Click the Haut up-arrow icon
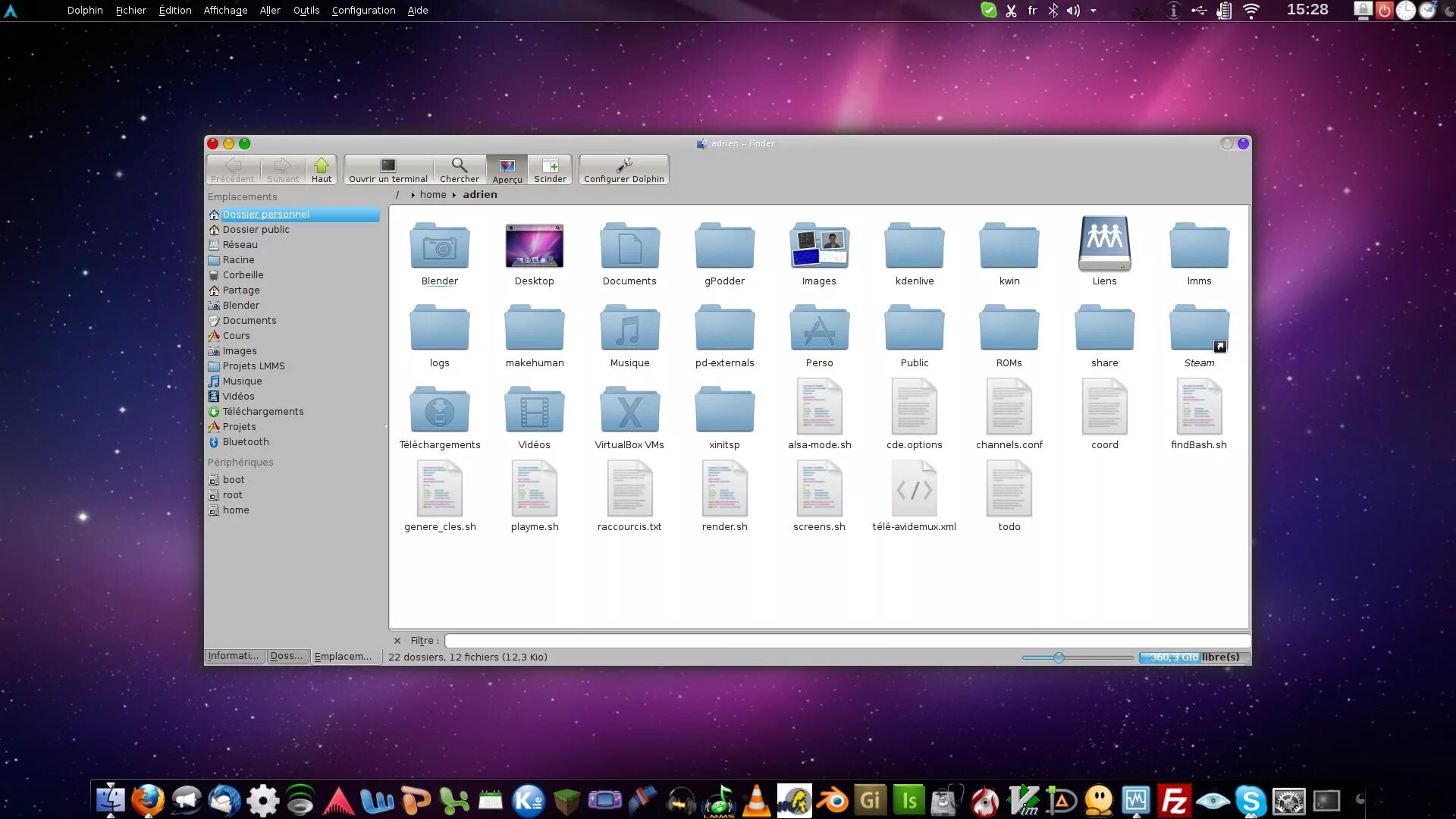The height and width of the screenshot is (819, 1456). [x=322, y=166]
